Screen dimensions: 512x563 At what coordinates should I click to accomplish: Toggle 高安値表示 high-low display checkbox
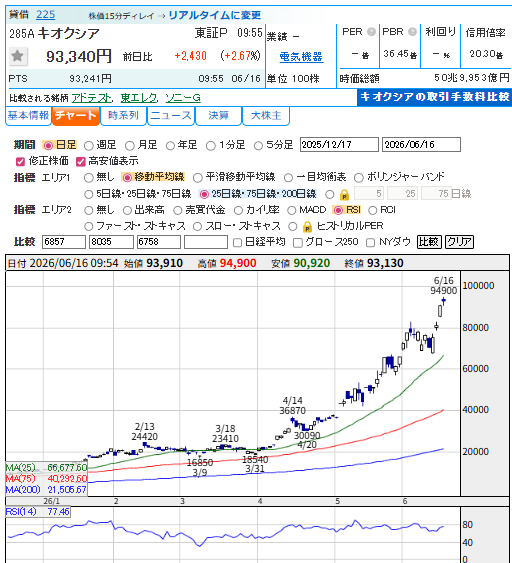[x=80, y=162]
